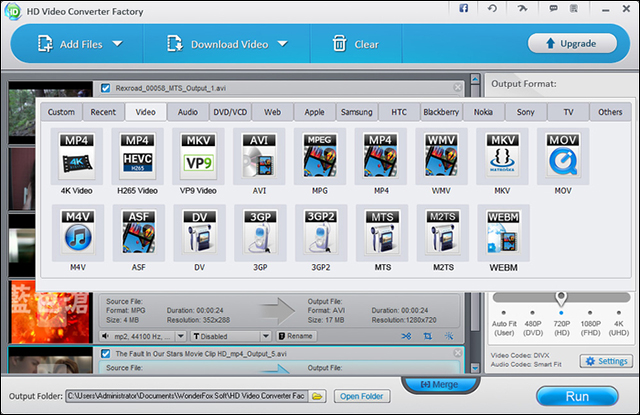Switch to the Audio tab
The height and width of the screenshot is (415, 640).
(x=188, y=112)
